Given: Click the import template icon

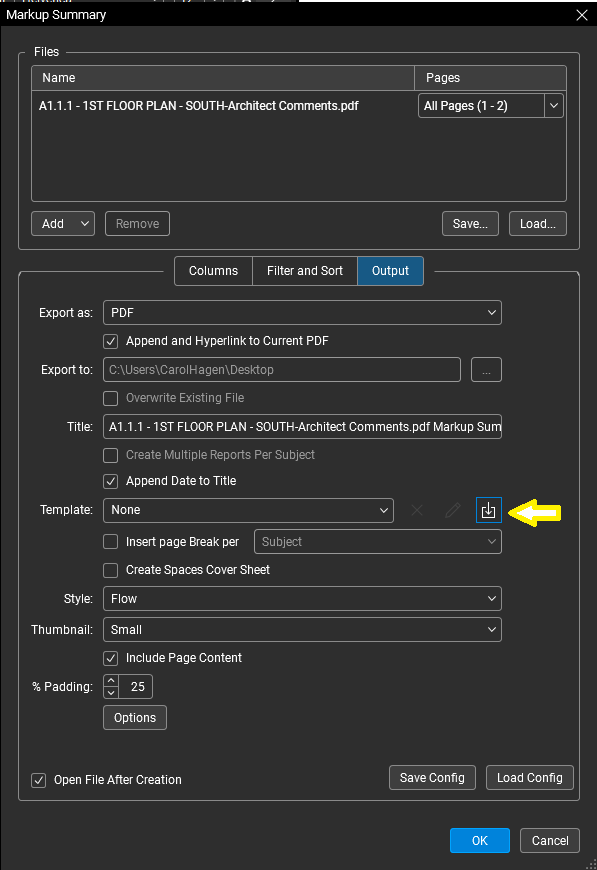Looking at the screenshot, I should click(x=488, y=510).
